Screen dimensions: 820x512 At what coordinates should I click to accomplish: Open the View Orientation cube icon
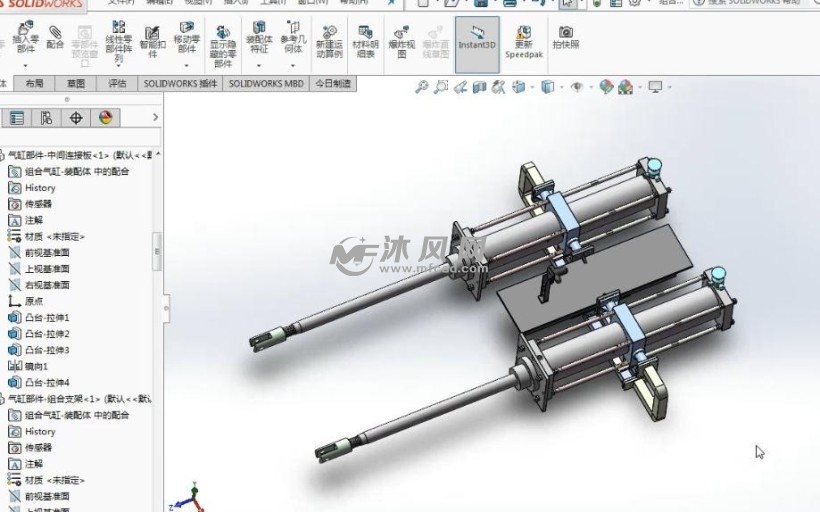click(518, 87)
